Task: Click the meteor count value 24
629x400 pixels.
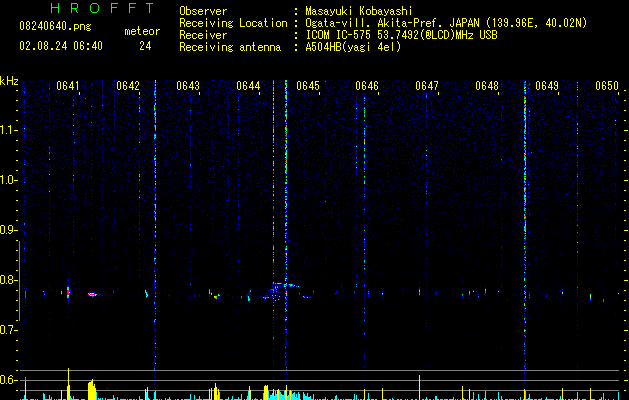Action: coord(145,46)
